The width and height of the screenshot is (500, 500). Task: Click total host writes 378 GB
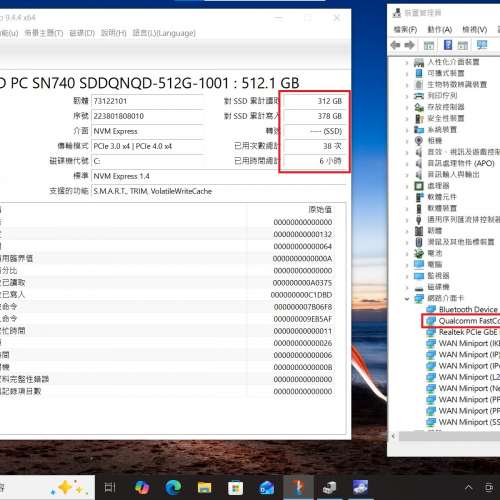click(x=314, y=116)
